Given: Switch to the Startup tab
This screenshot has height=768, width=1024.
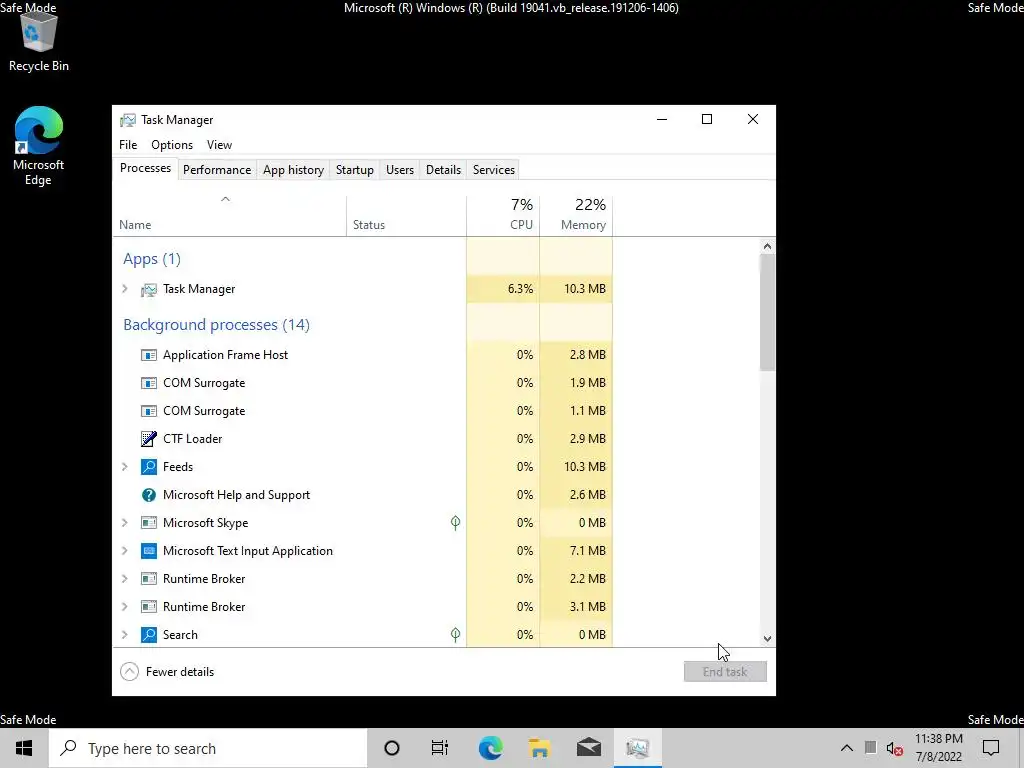Looking at the screenshot, I should 355,170.
